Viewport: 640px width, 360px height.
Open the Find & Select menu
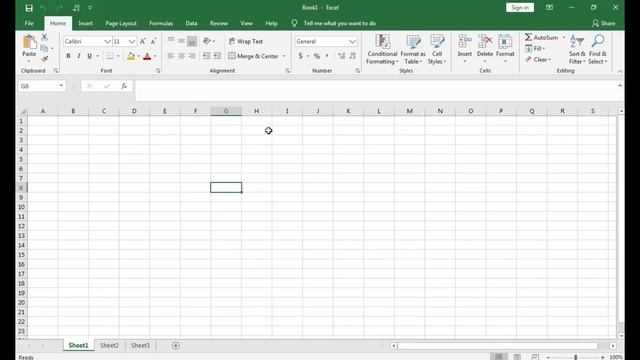click(598, 49)
